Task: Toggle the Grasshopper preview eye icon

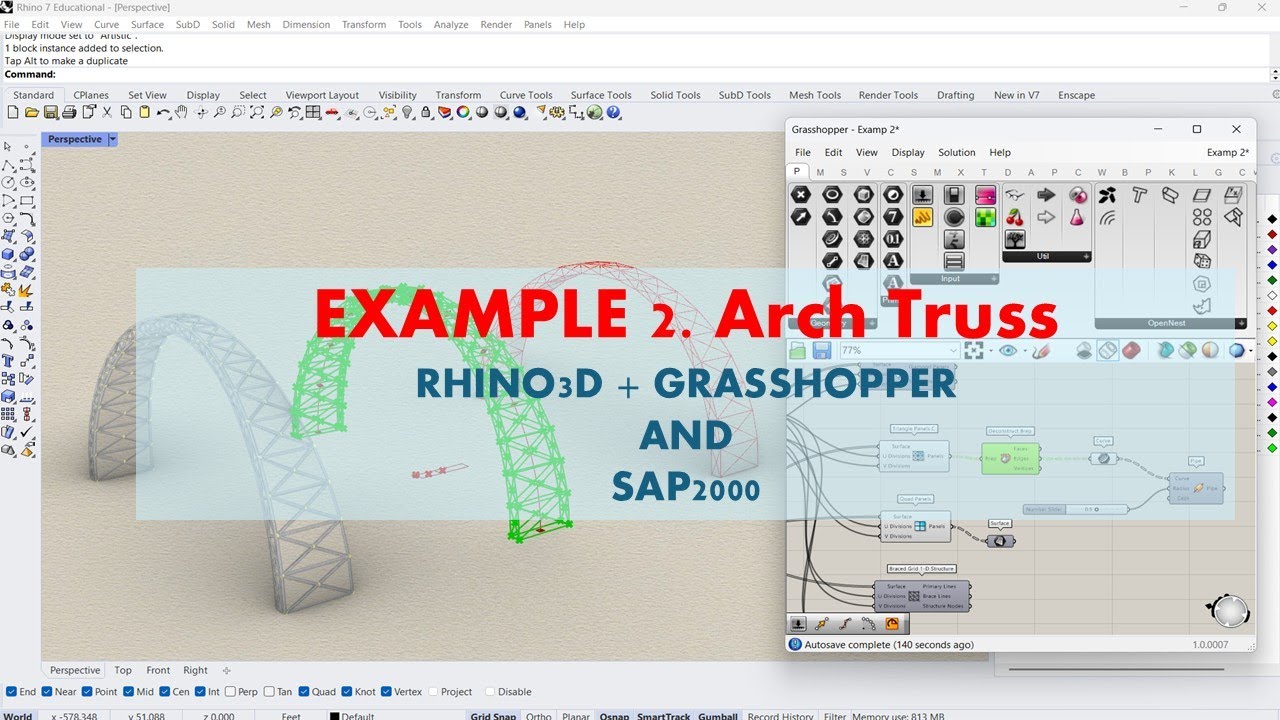Action: [x=1008, y=350]
